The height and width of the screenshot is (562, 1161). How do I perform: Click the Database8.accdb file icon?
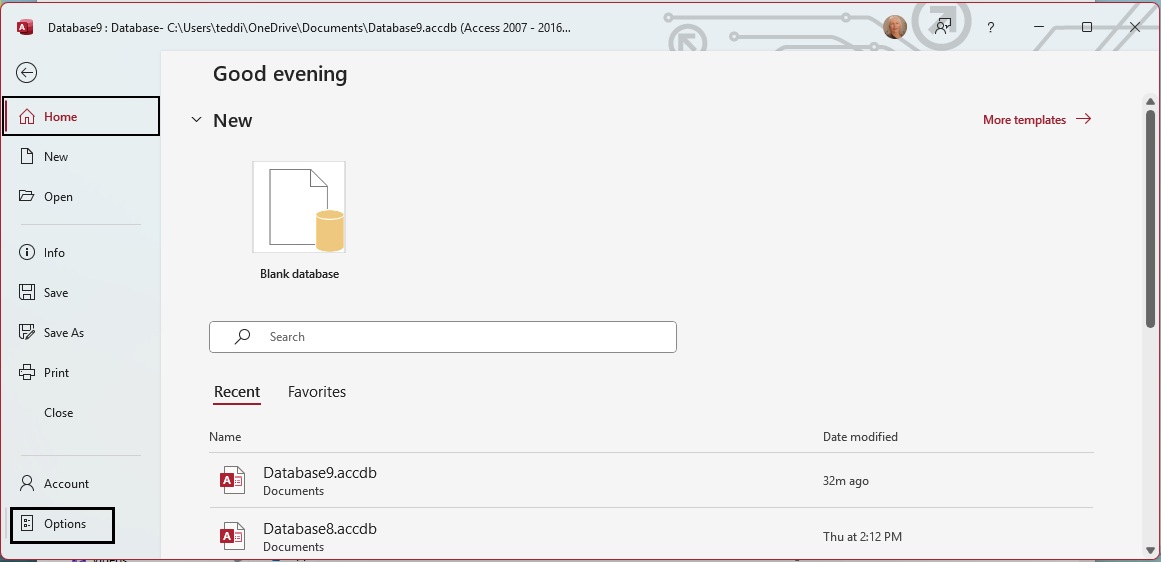pos(232,537)
